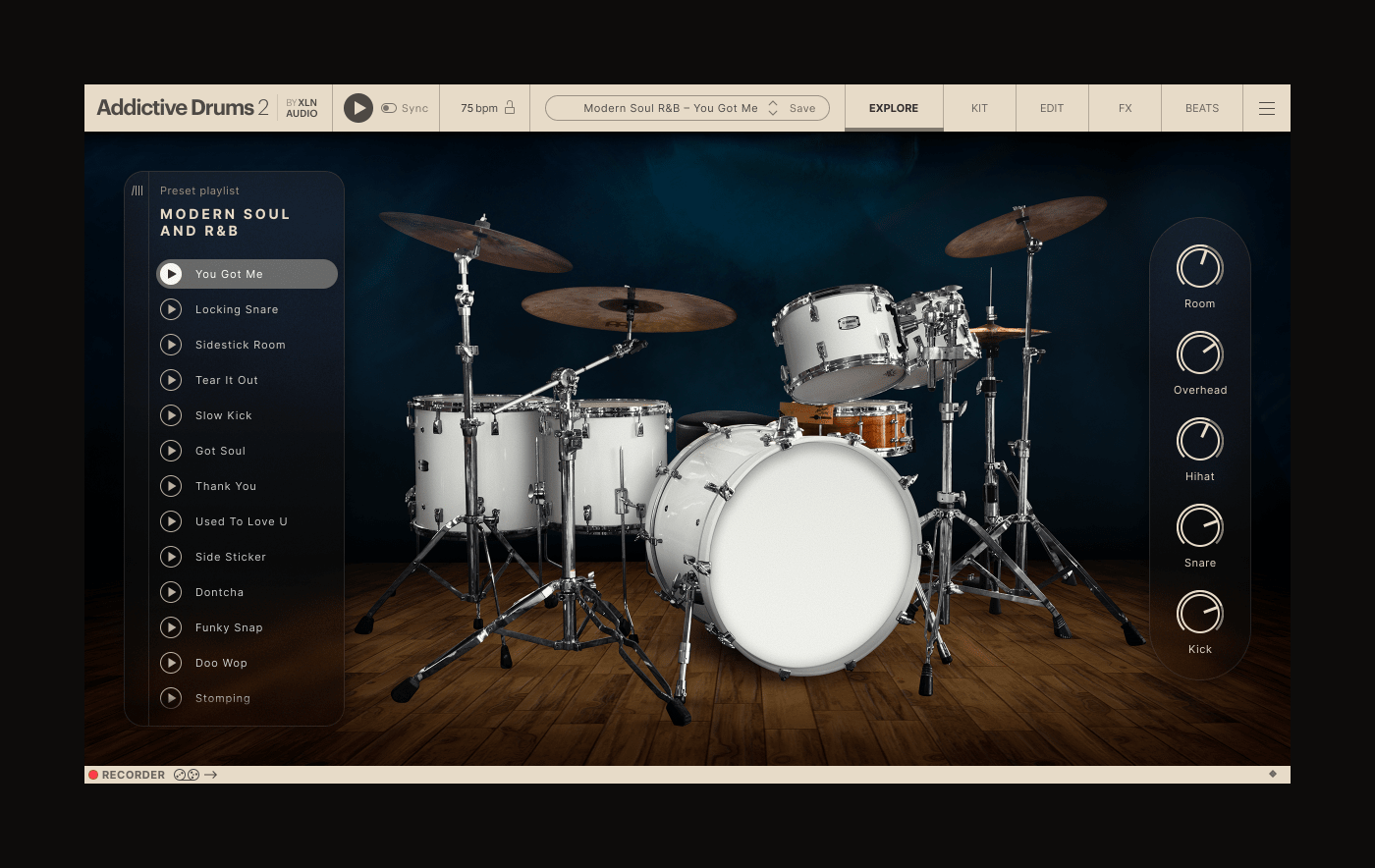Play the Tear It Out preset preview

171,380
